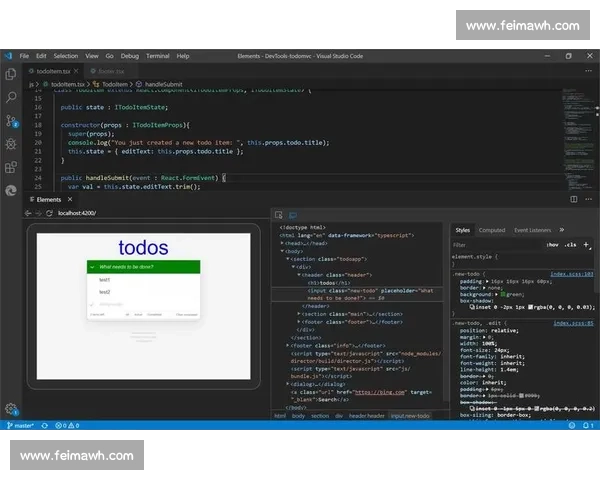Click the VS Code logo icon

[x=8, y=56]
